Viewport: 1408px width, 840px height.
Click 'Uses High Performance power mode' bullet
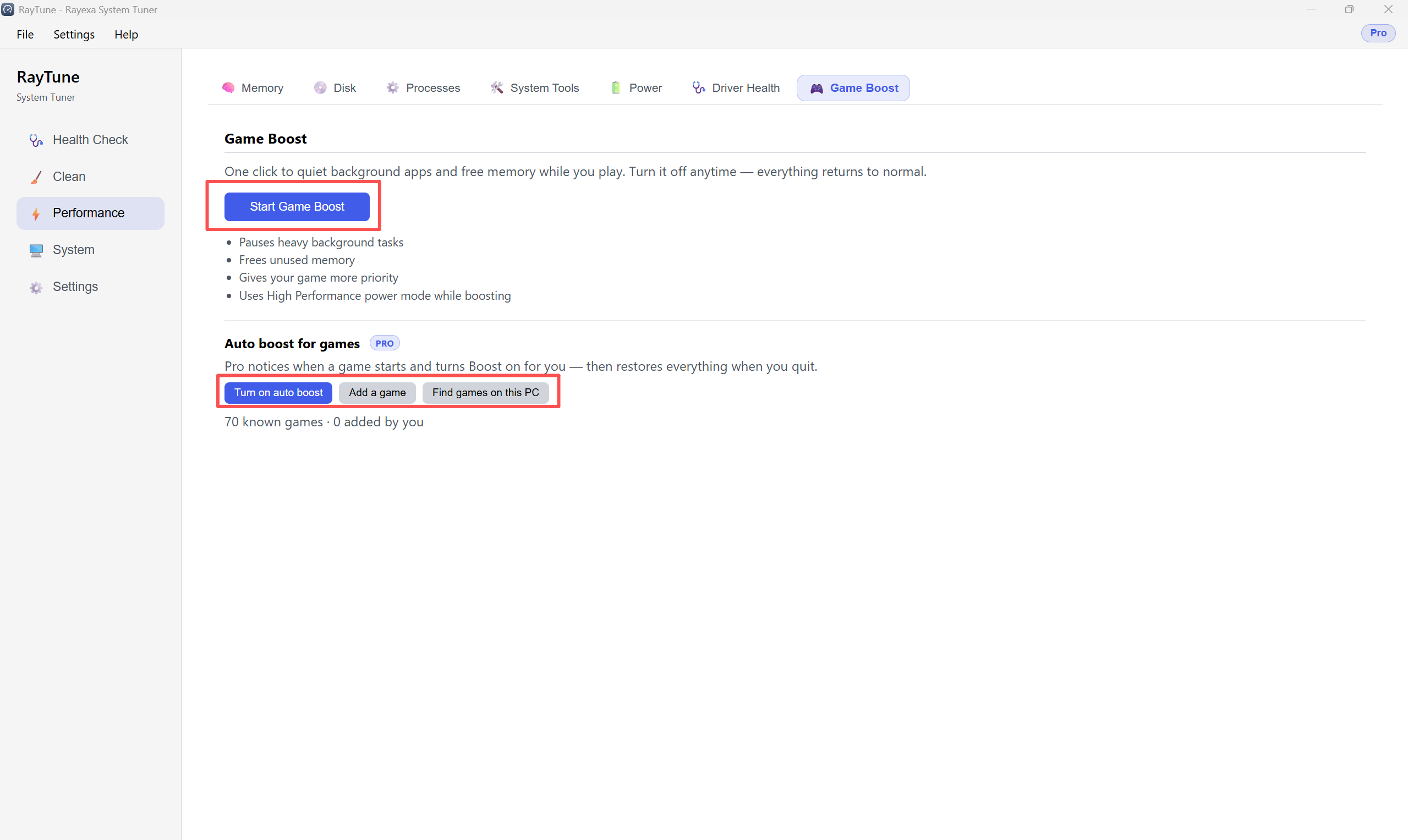375,295
